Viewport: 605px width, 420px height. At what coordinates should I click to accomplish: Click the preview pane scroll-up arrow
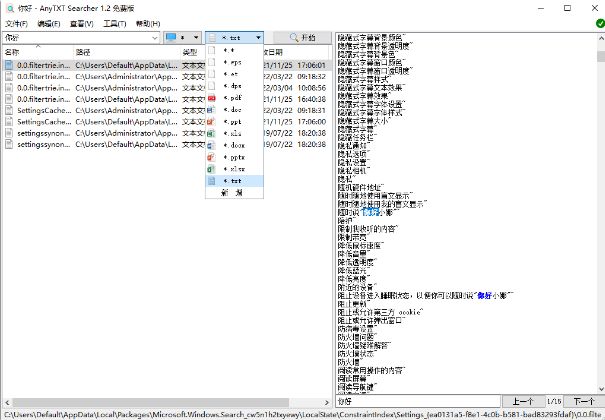pyautogui.click(x=601, y=38)
